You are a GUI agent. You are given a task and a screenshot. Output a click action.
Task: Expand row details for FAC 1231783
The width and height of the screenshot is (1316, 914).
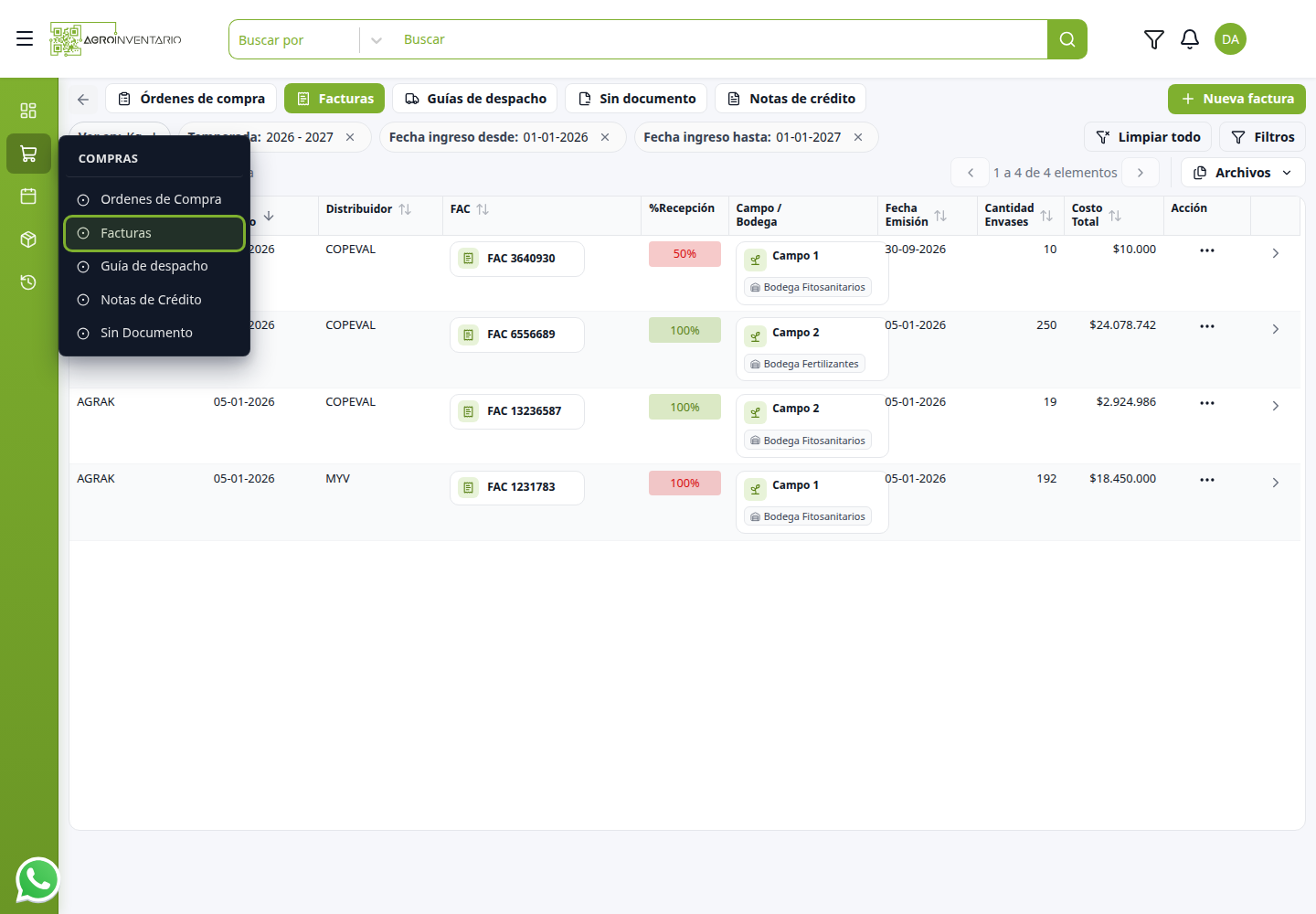click(1275, 483)
